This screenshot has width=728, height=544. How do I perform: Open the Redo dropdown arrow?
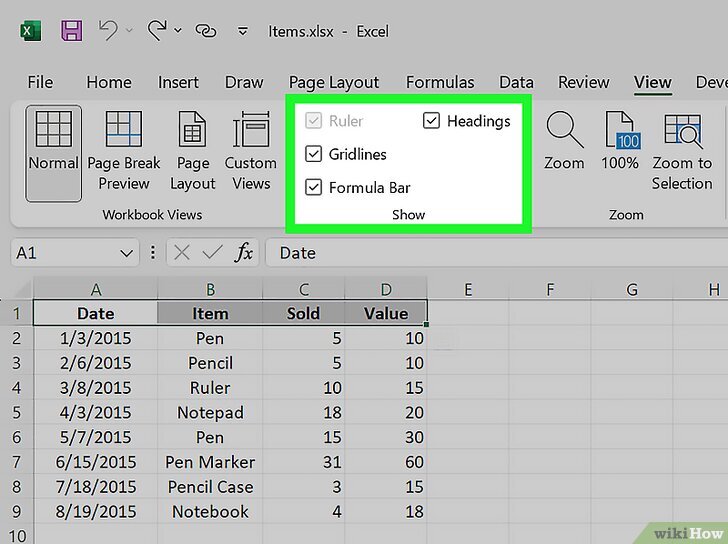click(x=178, y=31)
